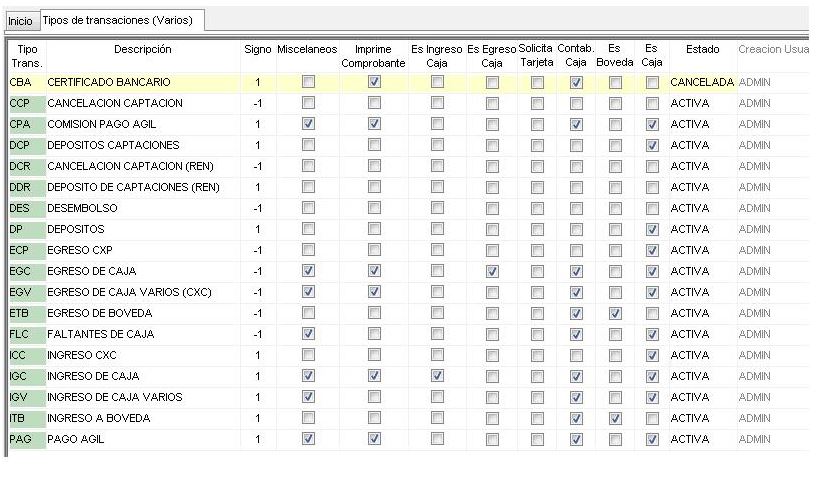Click the Estado column header
Image resolution: width=832 pixels, height=481 pixels.
703,50
